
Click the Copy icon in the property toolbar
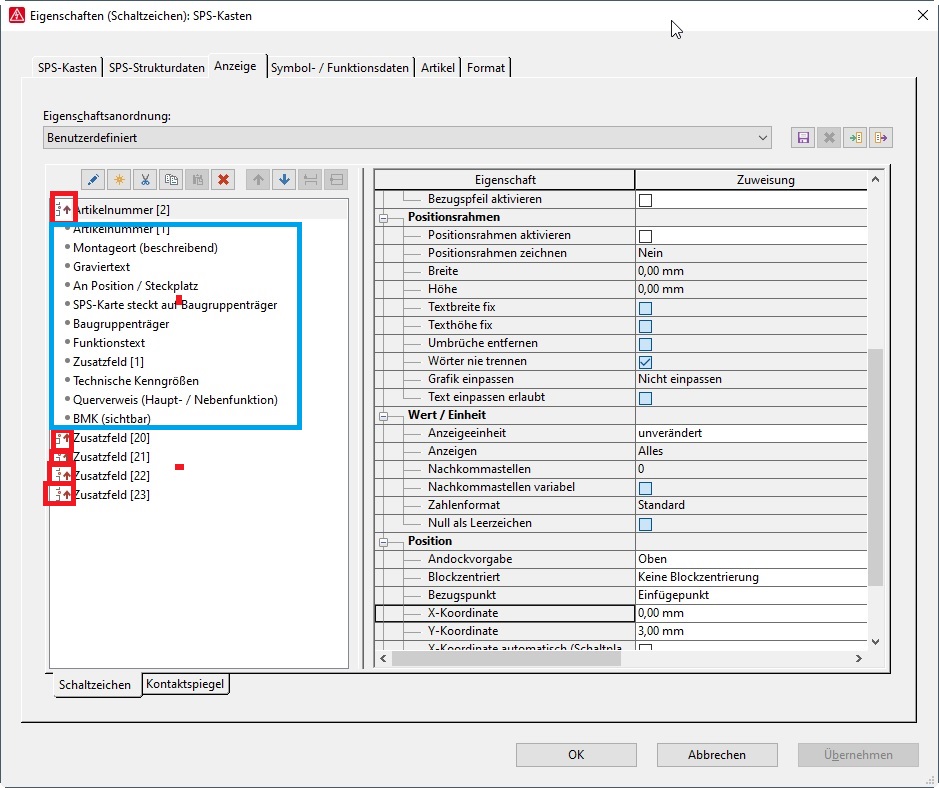(x=171, y=180)
